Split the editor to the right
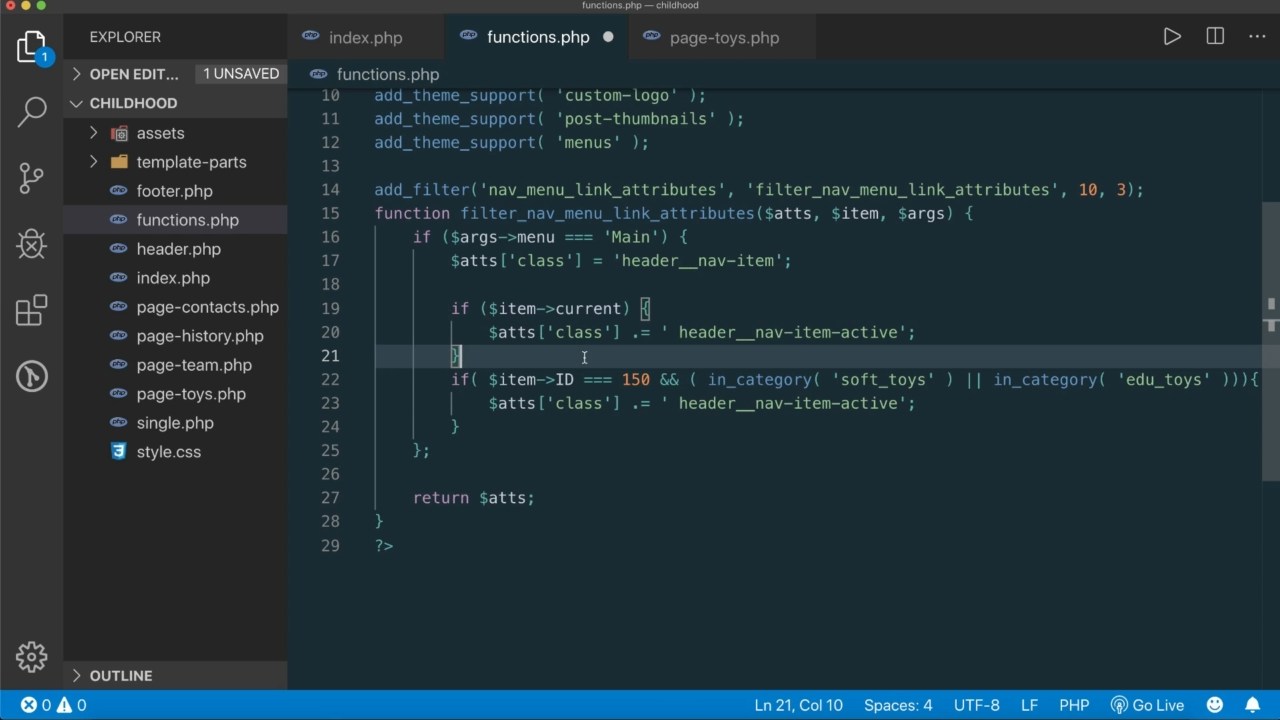This screenshot has height=720, width=1280. pos(1215,37)
